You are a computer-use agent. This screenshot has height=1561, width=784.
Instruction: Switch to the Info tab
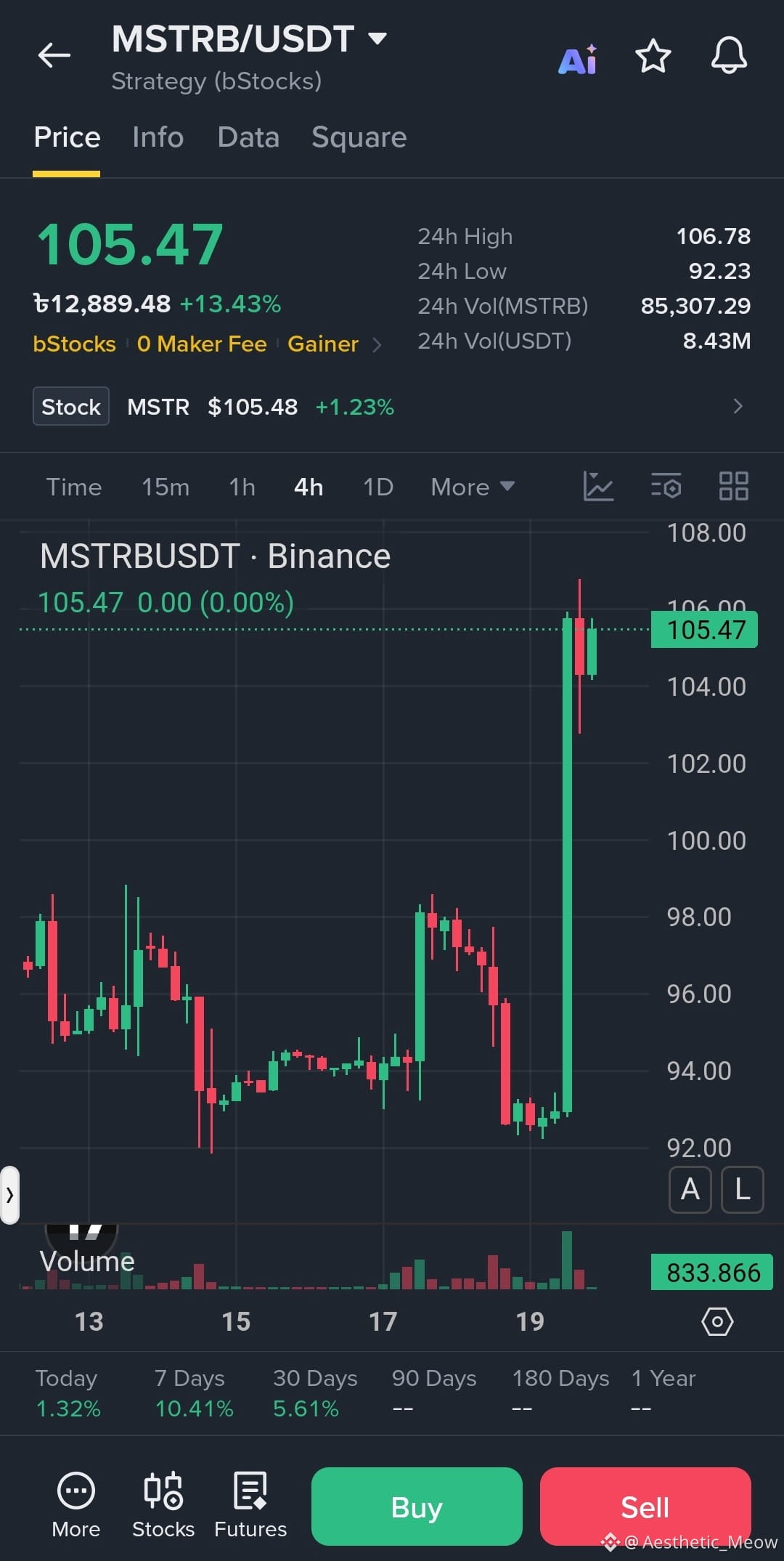(158, 137)
